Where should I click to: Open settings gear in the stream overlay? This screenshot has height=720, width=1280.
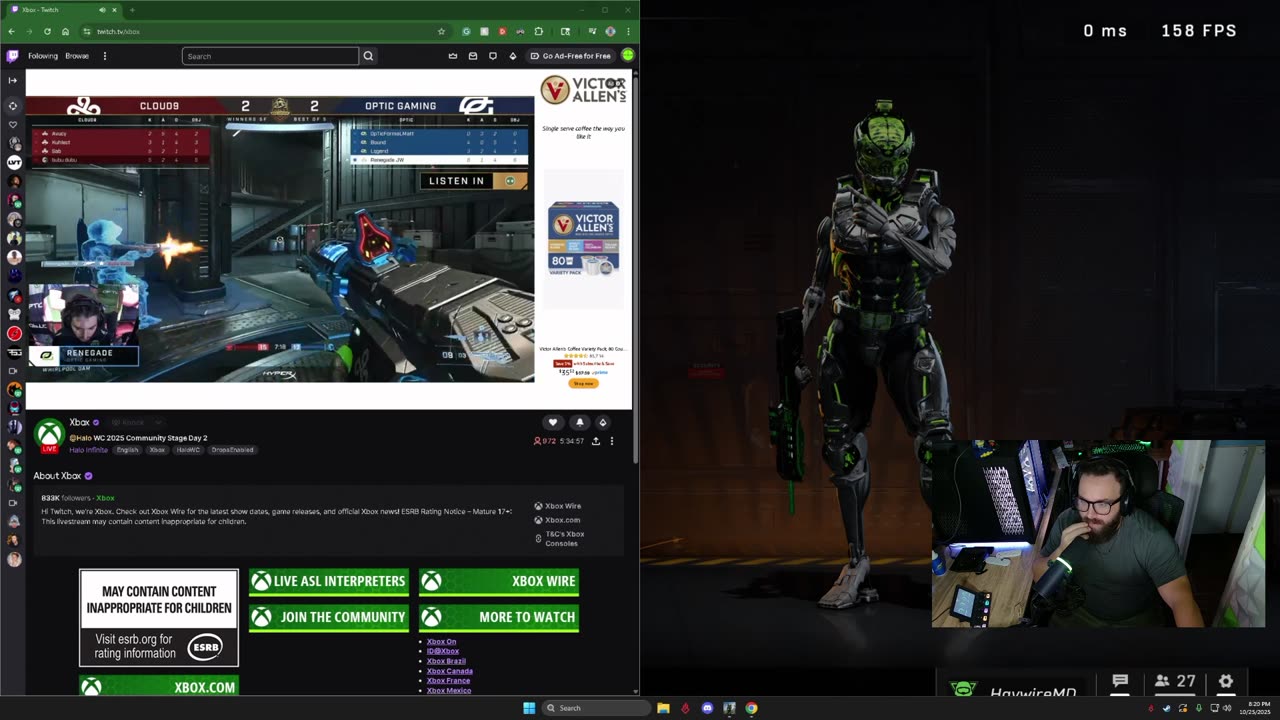[x=1226, y=682]
